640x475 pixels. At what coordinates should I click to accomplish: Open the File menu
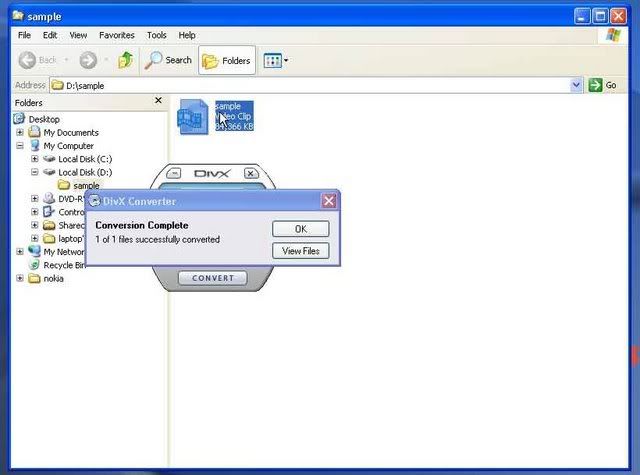(x=24, y=36)
